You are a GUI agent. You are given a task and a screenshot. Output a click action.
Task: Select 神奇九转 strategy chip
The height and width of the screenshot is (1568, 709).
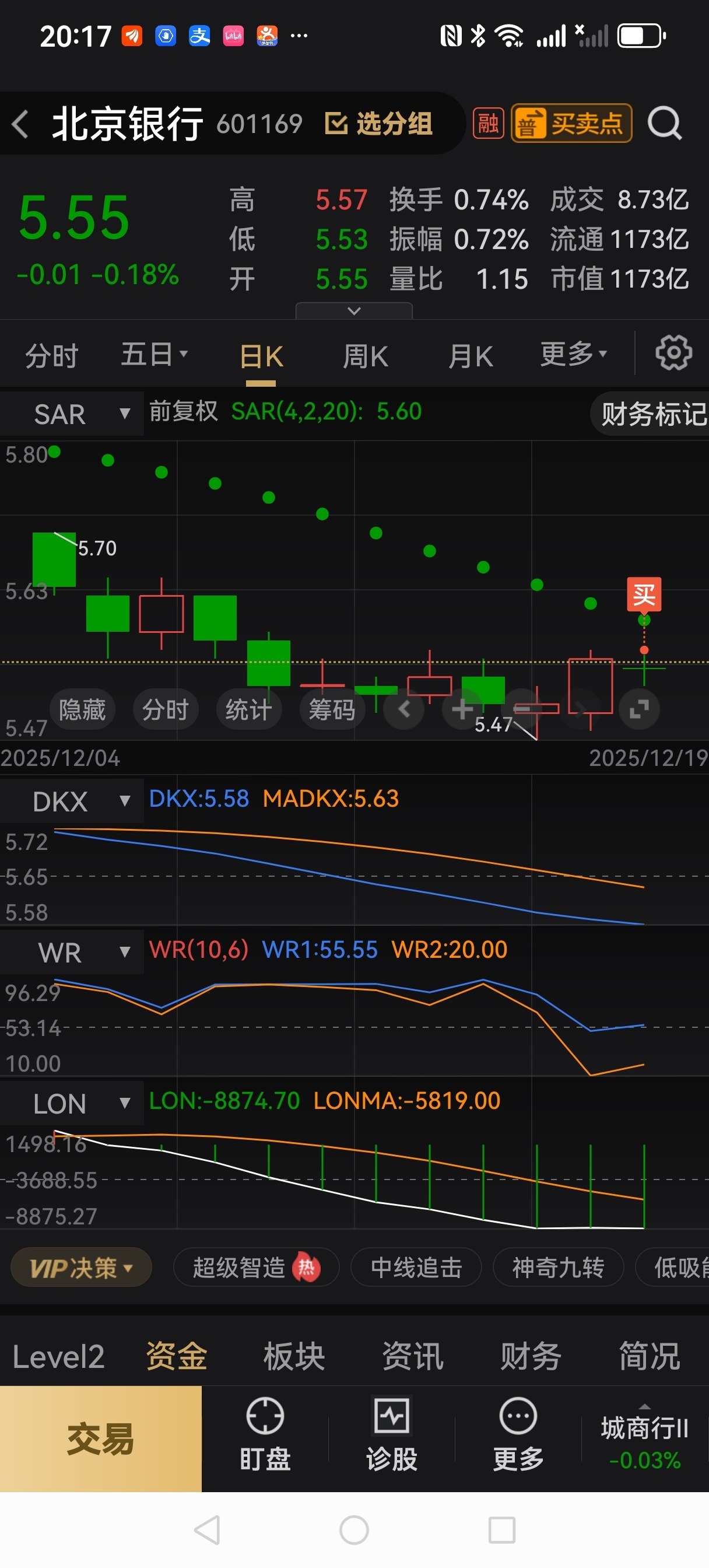pyautogui.click(x=558, y=1268)
